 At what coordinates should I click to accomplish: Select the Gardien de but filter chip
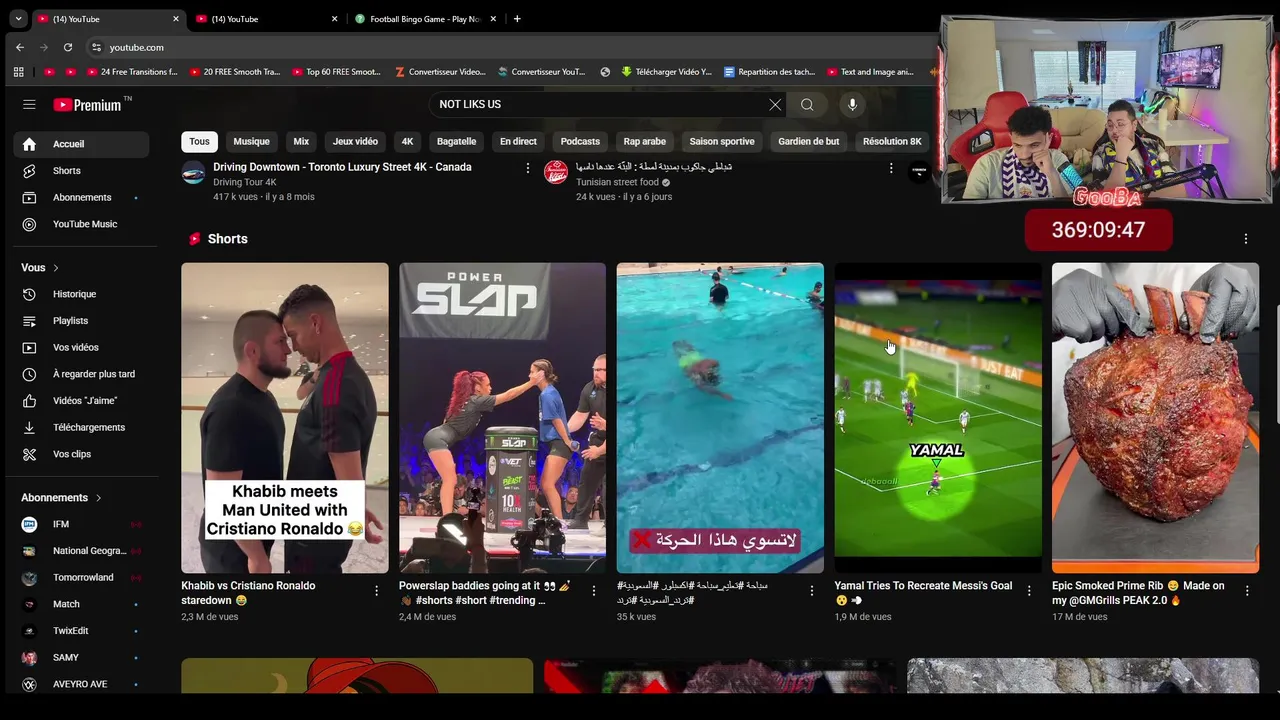(809, 142)
